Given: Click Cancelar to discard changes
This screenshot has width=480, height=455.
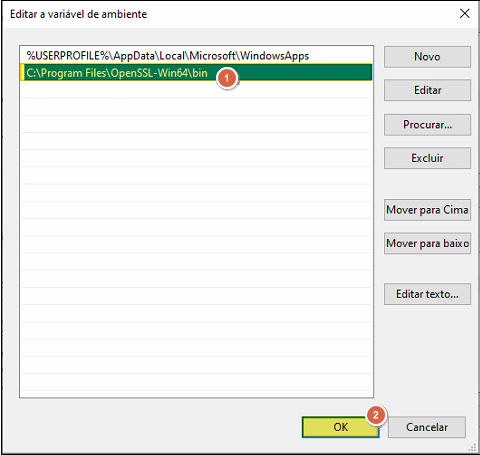Looking at the screenshot, I should tap(427, 427).
